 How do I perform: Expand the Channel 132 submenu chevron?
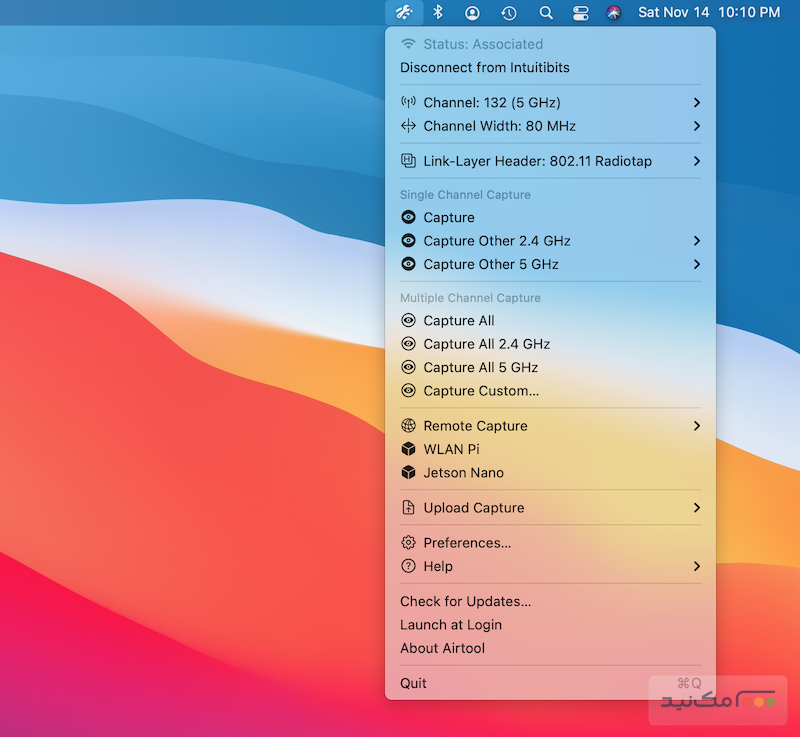(697, 102)
